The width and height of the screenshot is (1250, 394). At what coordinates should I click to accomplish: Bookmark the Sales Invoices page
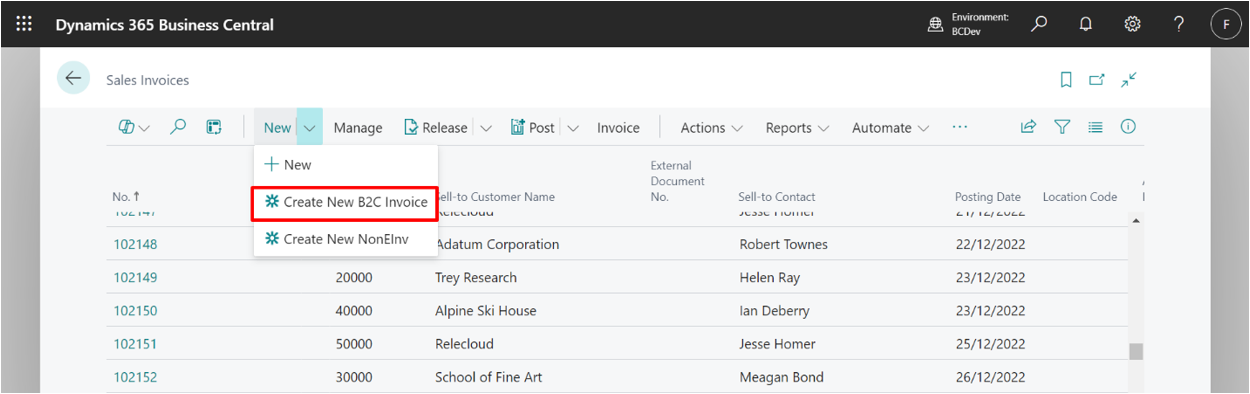point(1066,80)
